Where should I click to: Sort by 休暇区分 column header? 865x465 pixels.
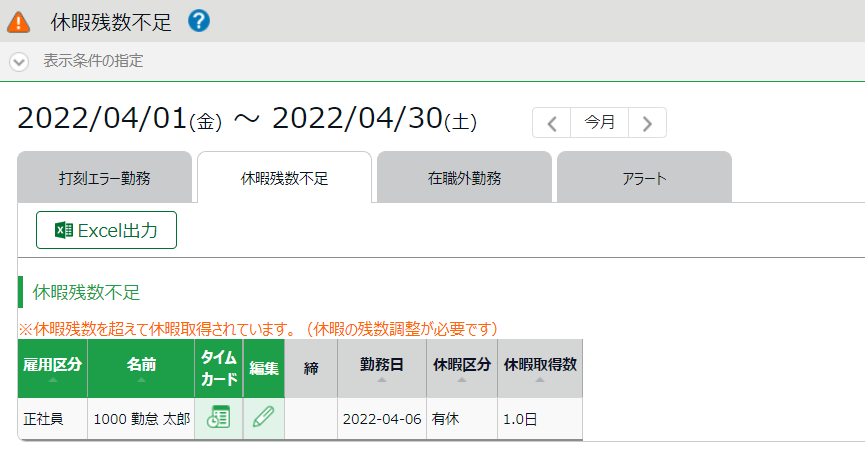click(x=462, y=368)
